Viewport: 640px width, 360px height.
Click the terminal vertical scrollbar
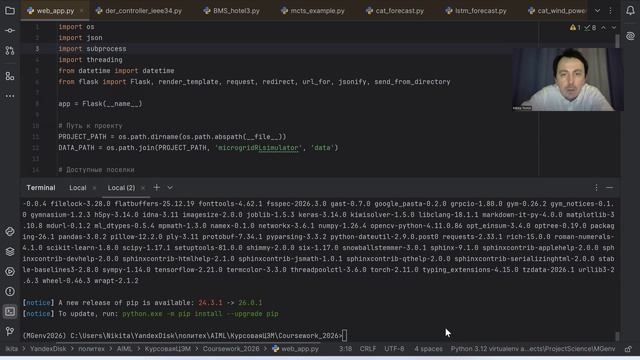click(618, 337)
